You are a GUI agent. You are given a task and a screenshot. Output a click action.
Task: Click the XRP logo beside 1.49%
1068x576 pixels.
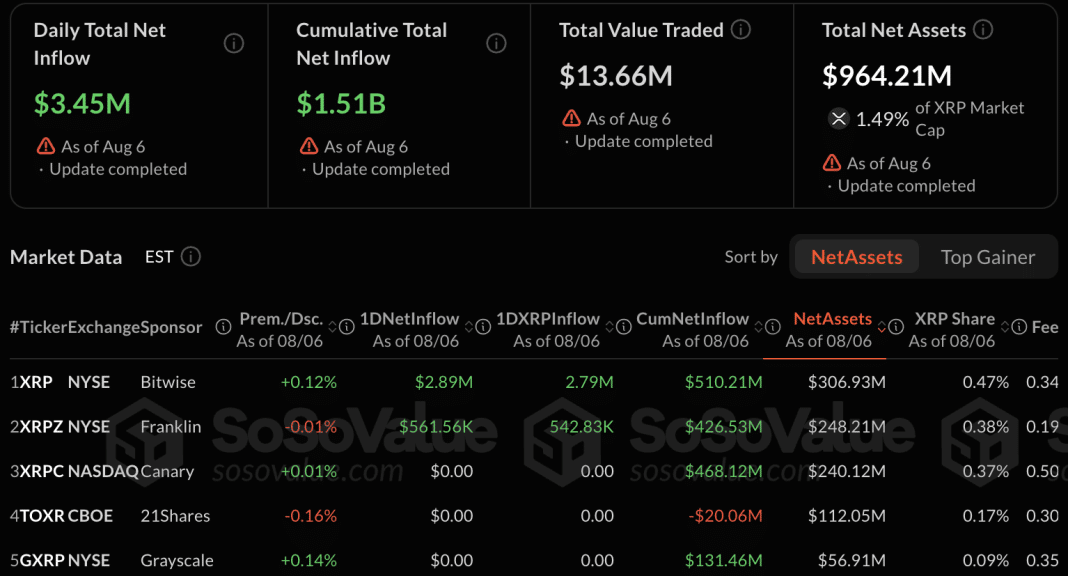click(838, 119)
